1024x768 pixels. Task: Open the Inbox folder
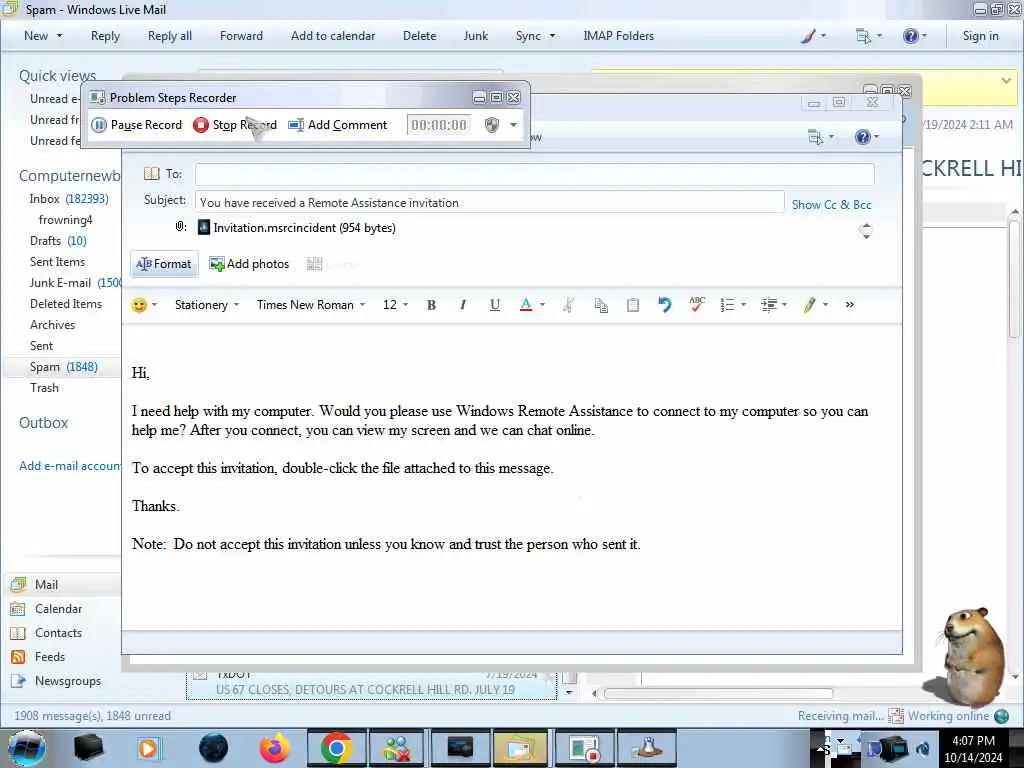69,199
